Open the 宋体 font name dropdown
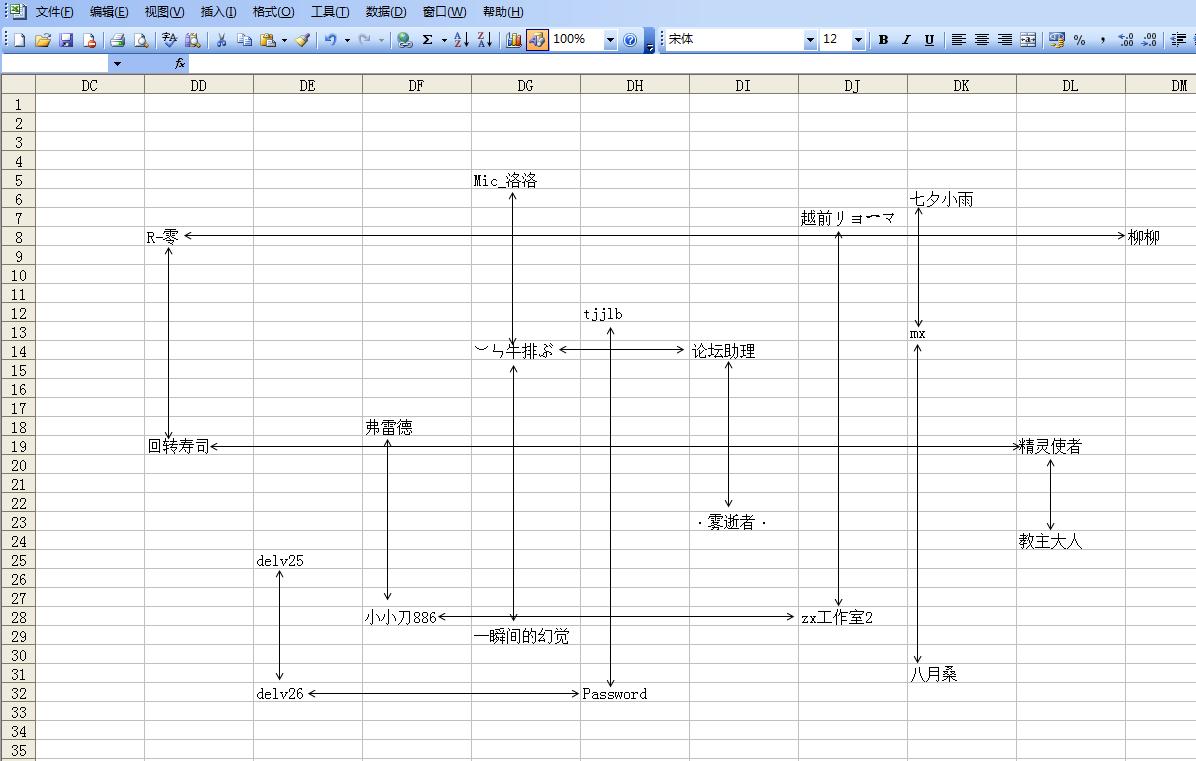This screenshot has height=761, width=1196. click(x=810, y=40)
